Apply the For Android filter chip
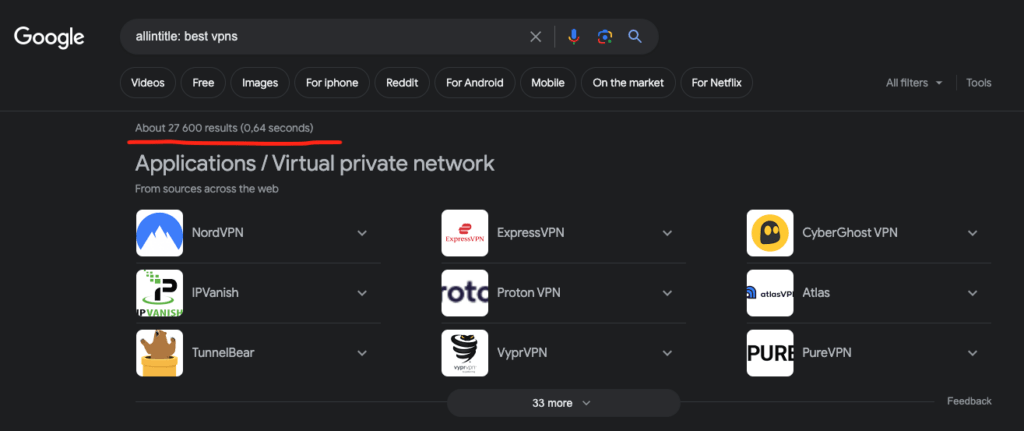 [x=475, y=83]
